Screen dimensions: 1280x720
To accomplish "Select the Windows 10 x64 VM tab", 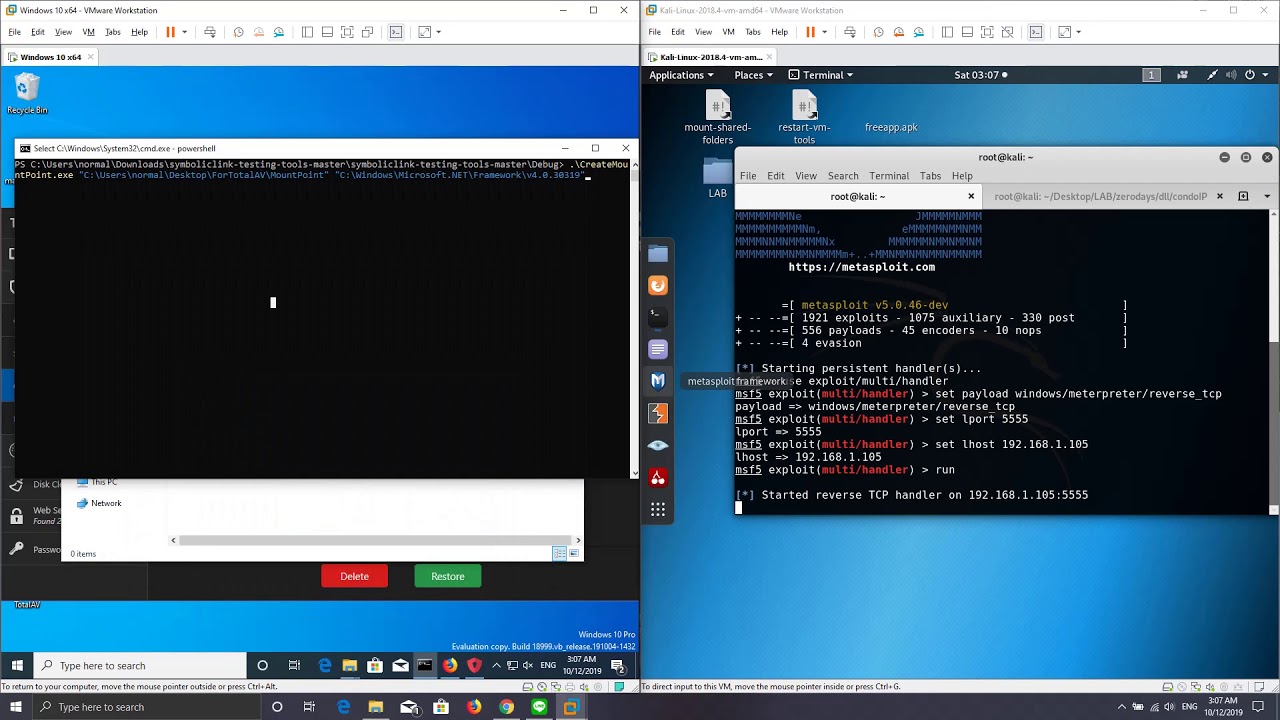I will tap(50, 57).
